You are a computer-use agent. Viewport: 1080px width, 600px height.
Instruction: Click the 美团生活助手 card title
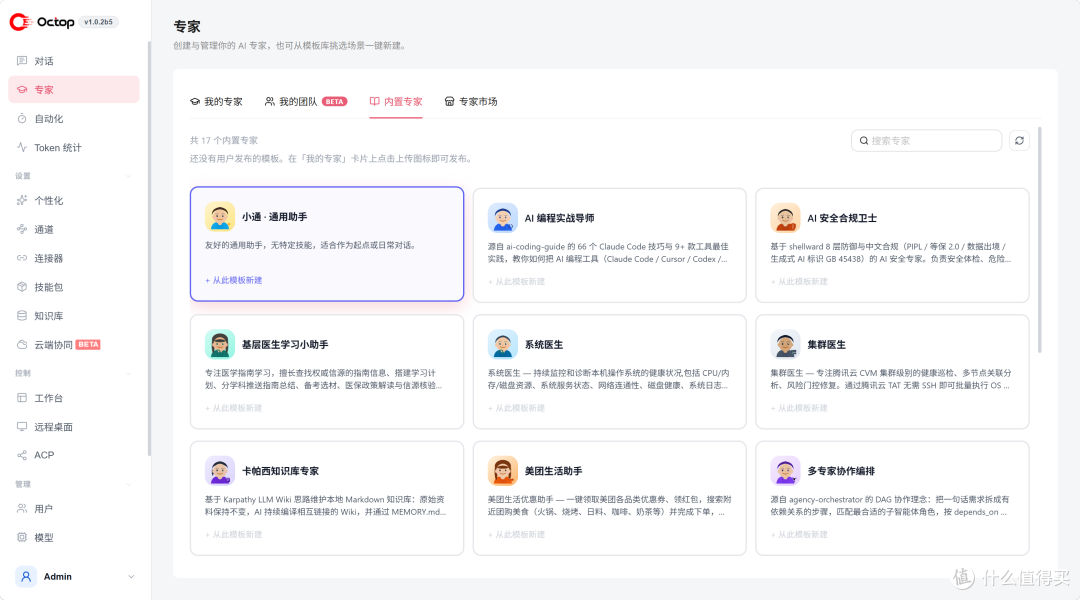click(x=554, y=471)
